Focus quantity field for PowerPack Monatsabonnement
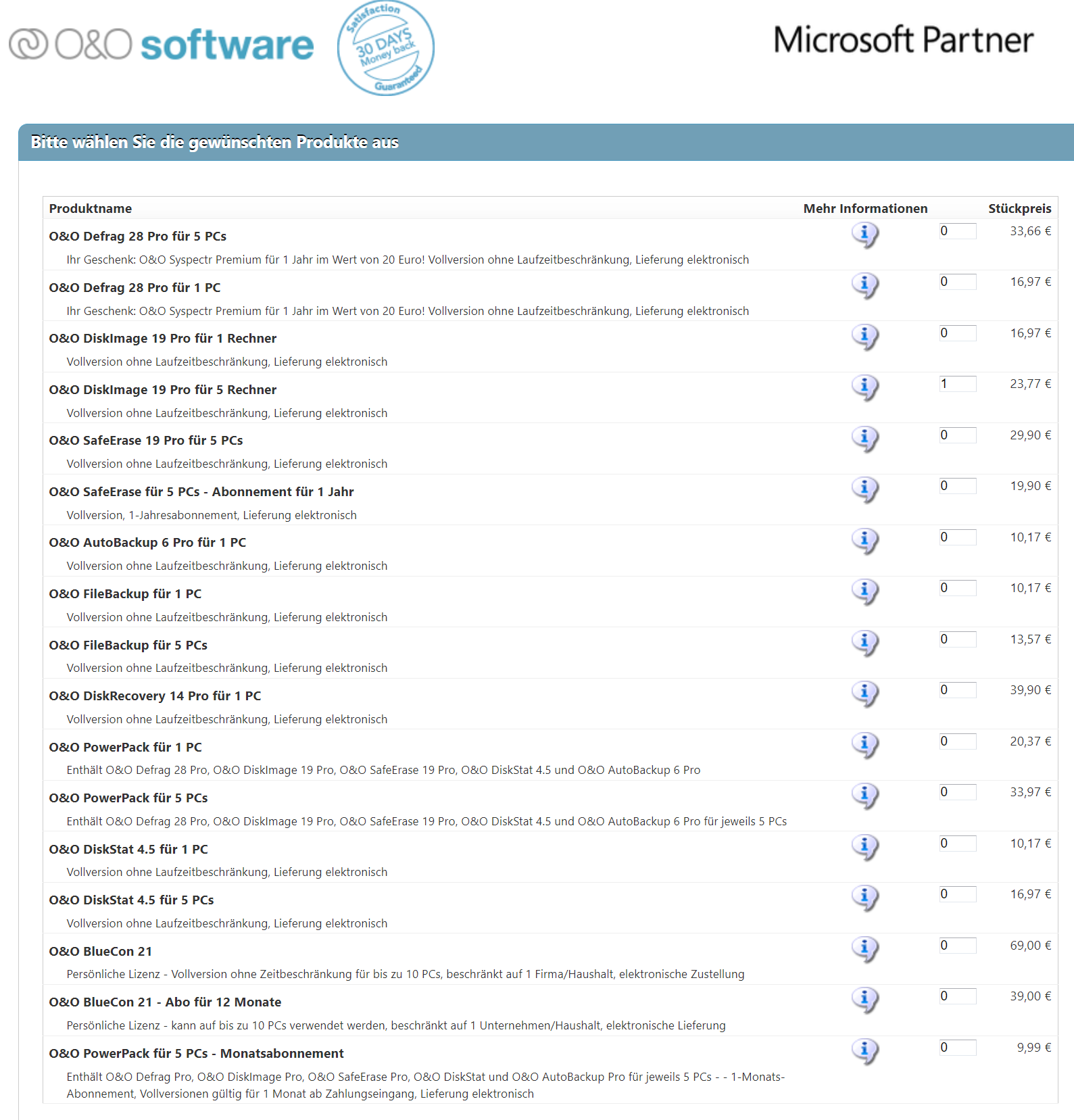Image resolution: width=1074 pixels, height=1120 pixels. (958, 1048)
